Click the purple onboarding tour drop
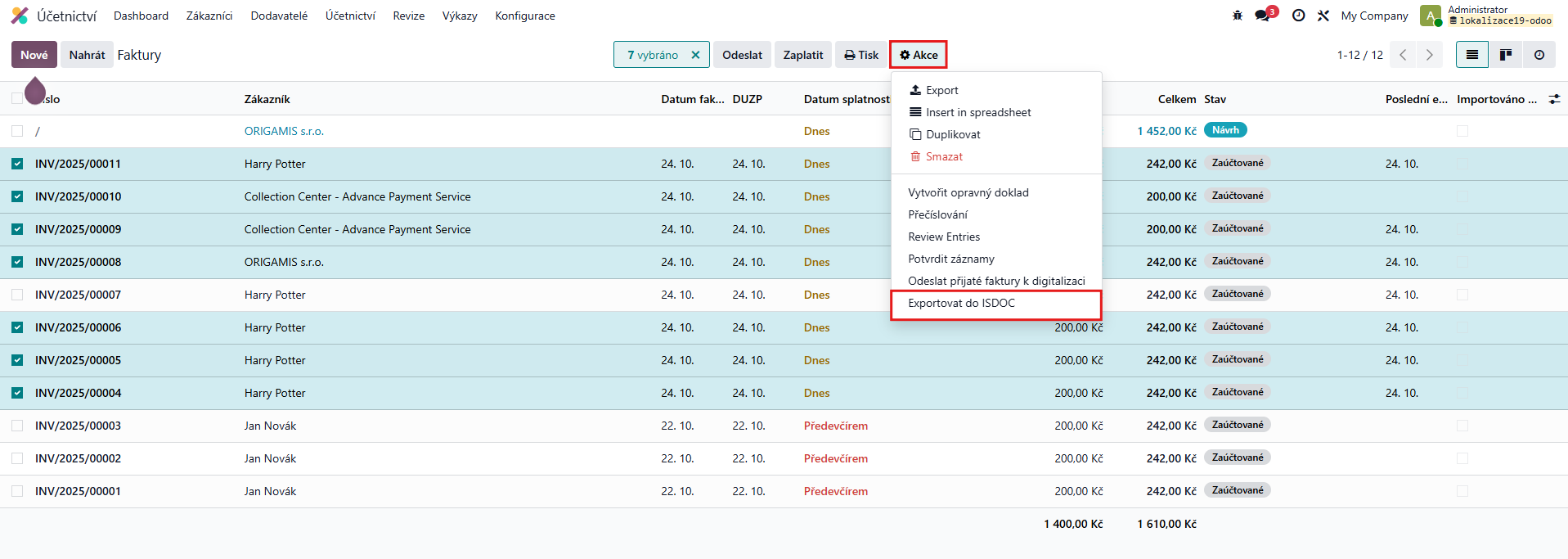This screenshot has width=1568, height=559. (x=34, y=90)
